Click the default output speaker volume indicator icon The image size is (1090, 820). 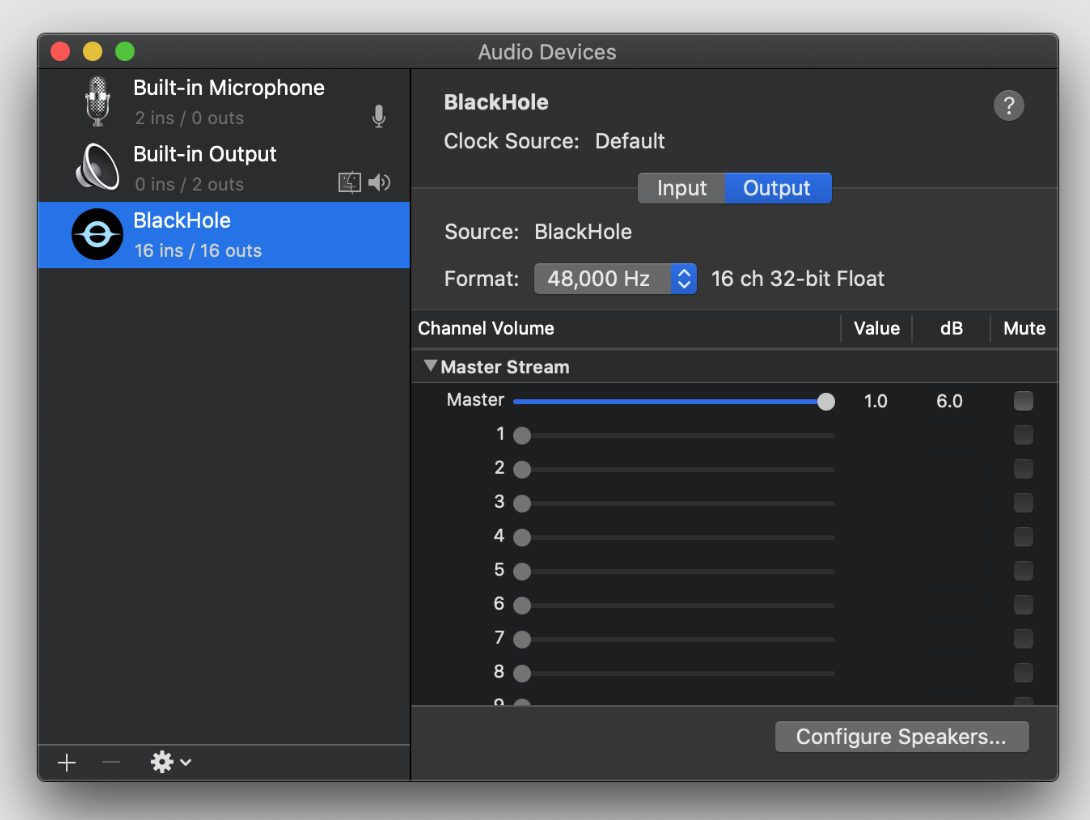[x=380, y=182]
